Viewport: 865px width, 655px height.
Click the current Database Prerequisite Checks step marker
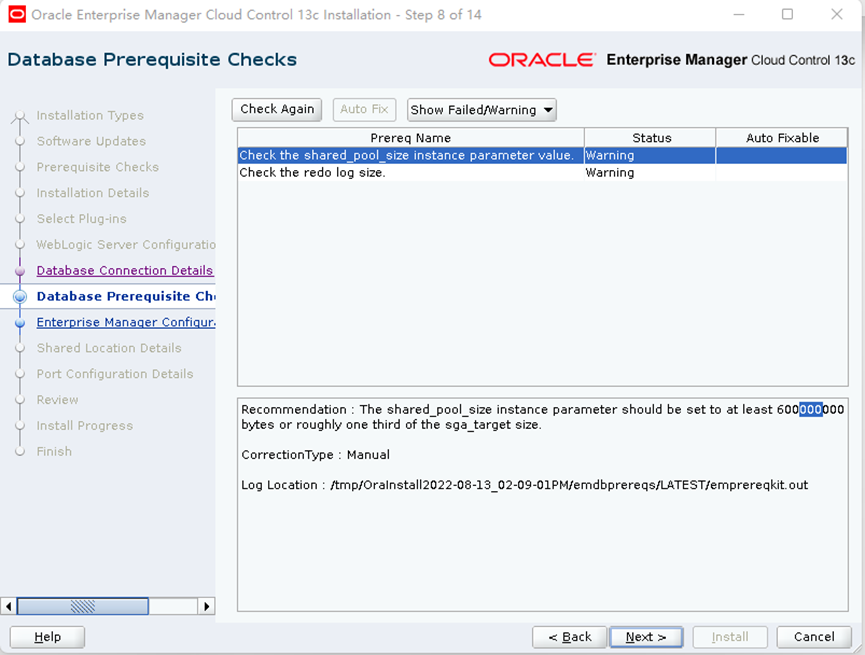20,297
